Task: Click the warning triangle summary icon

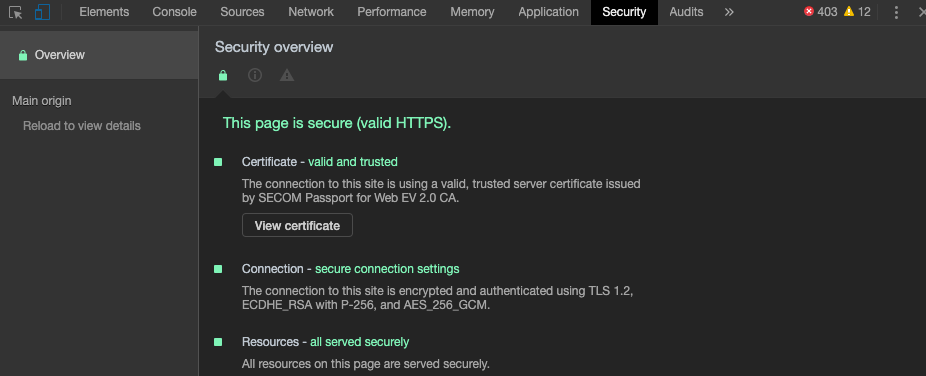Action: tap(287, 75)
